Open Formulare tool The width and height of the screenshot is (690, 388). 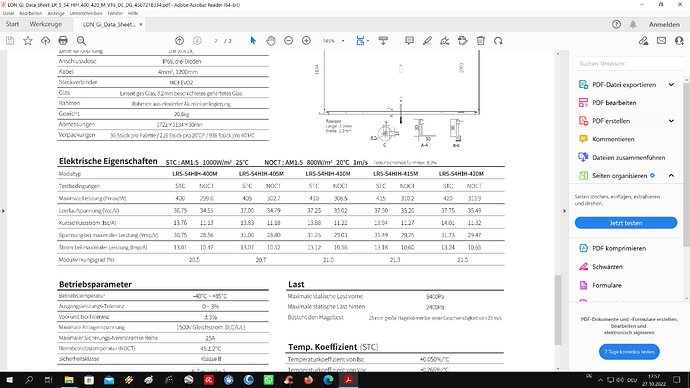tap(606, 286)
